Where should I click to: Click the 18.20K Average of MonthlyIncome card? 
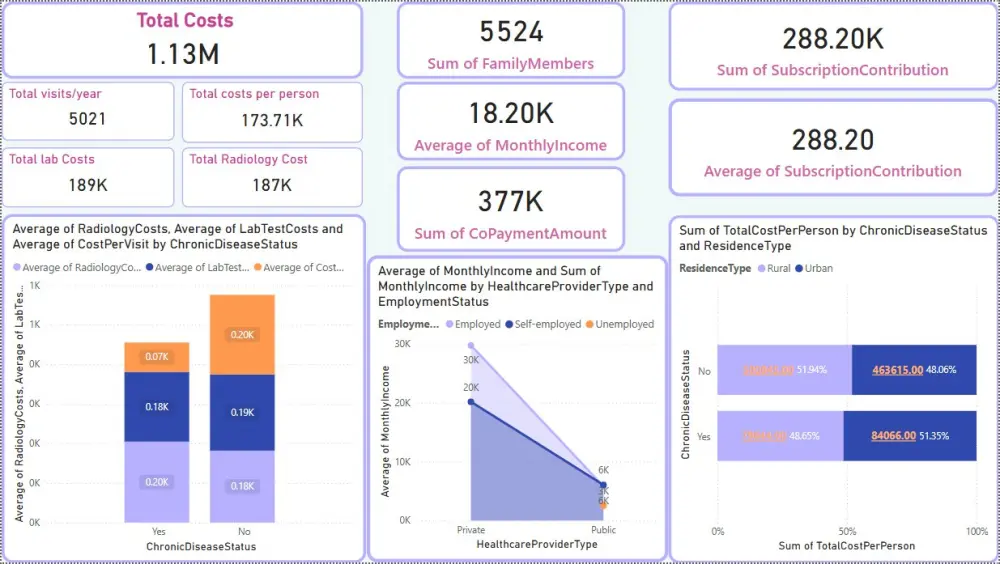point(511,121)
